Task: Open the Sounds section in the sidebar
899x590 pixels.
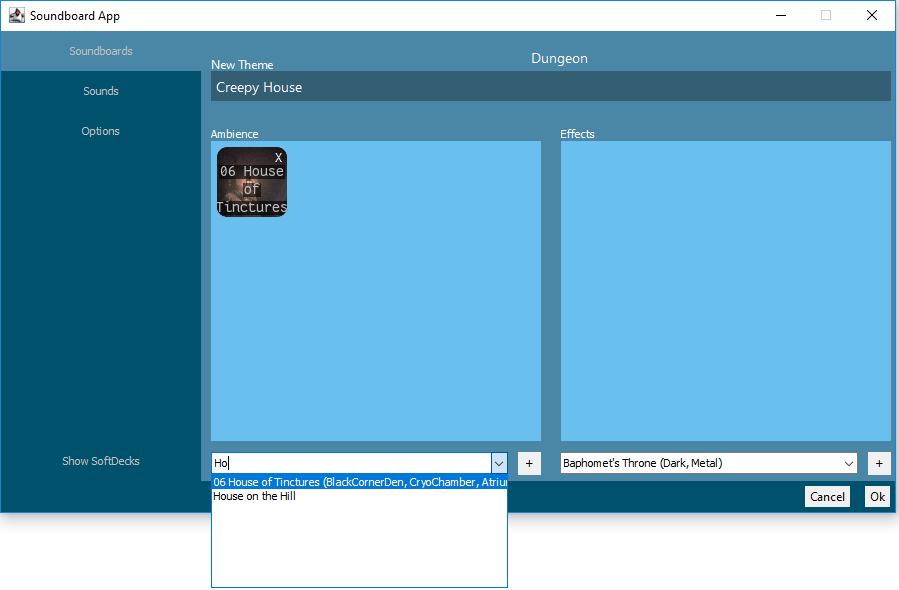Action: click(x=100, y=91)
